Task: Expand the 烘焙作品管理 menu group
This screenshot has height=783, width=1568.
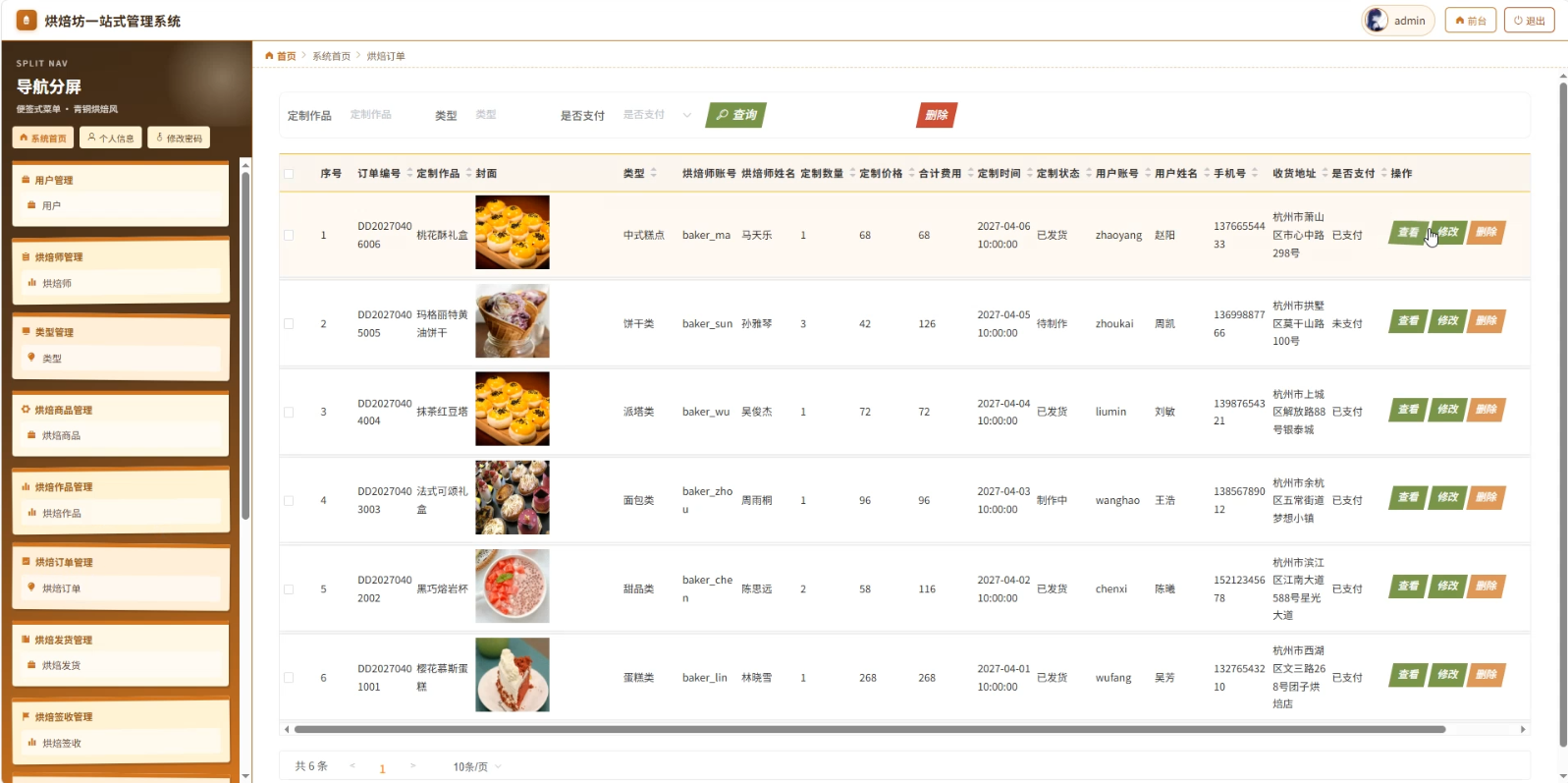Action: [x=121, y=486]
